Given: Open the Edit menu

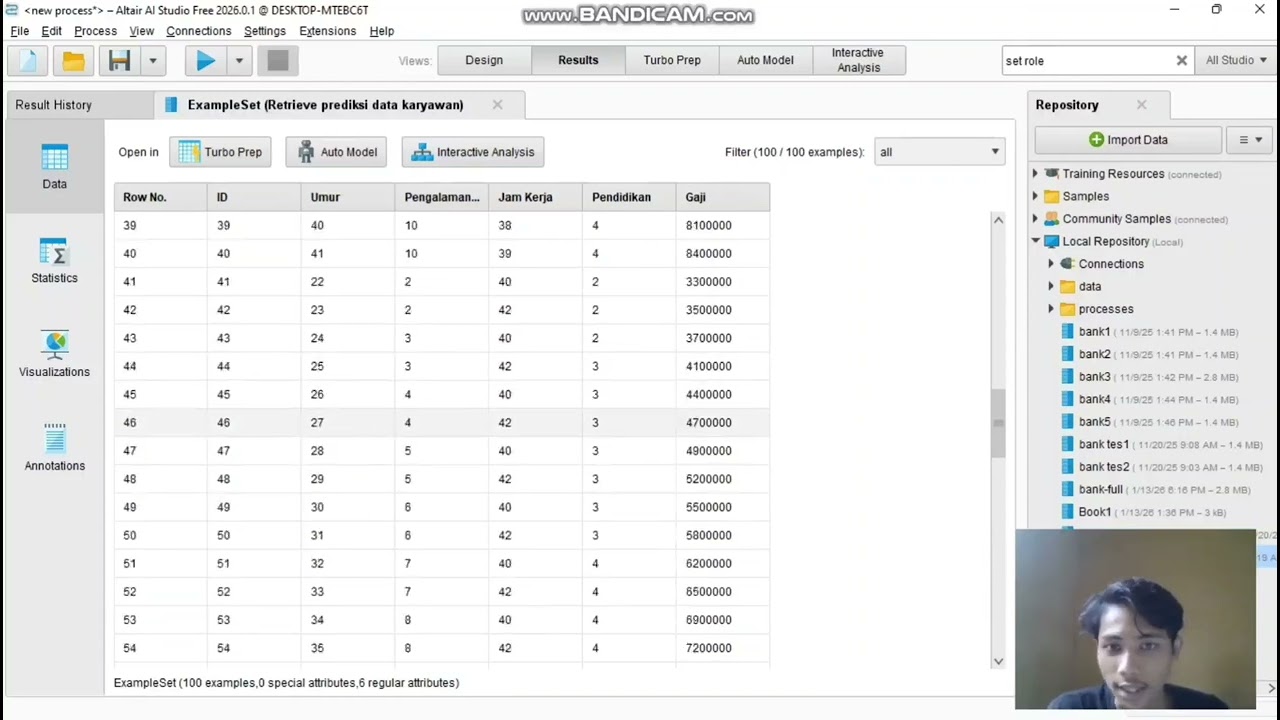Looking at the screenshot, I should pyautogui.click(x=51, y=31).
